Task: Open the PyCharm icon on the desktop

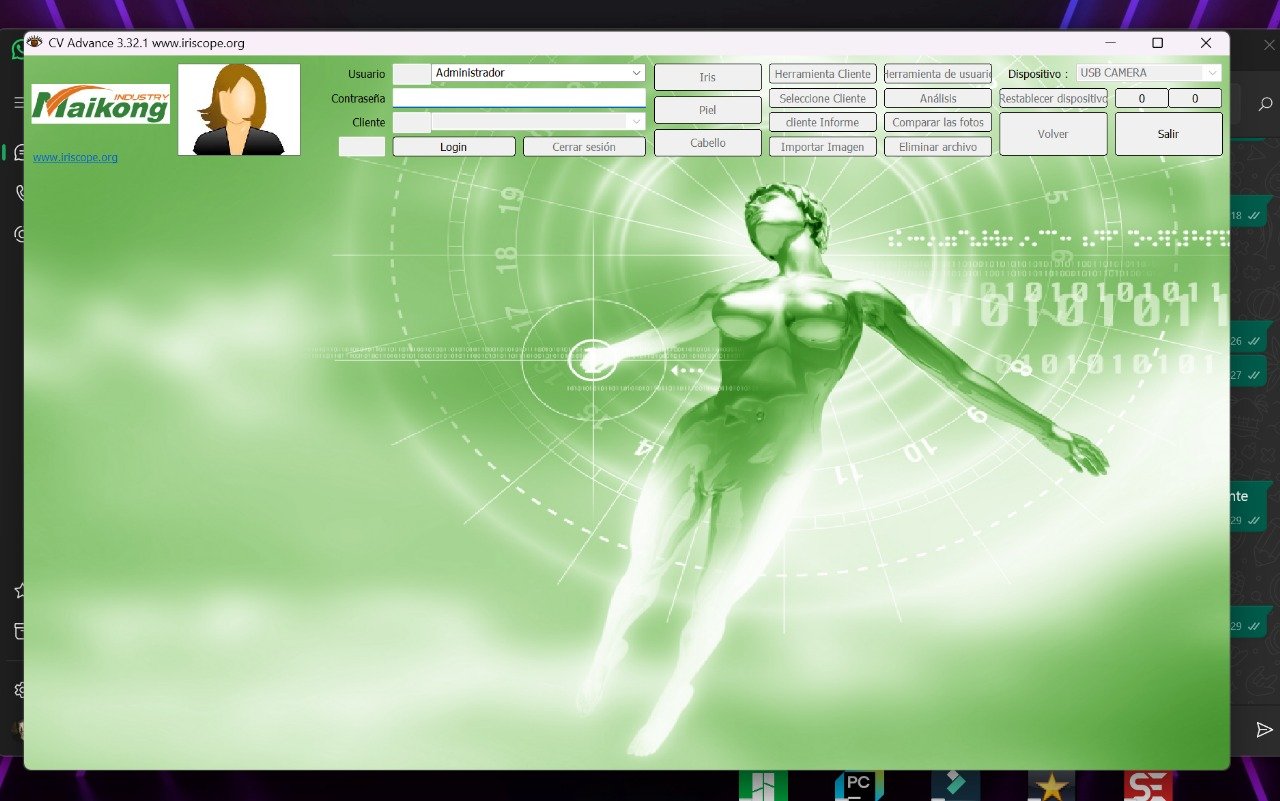Action: coord(858,786)
